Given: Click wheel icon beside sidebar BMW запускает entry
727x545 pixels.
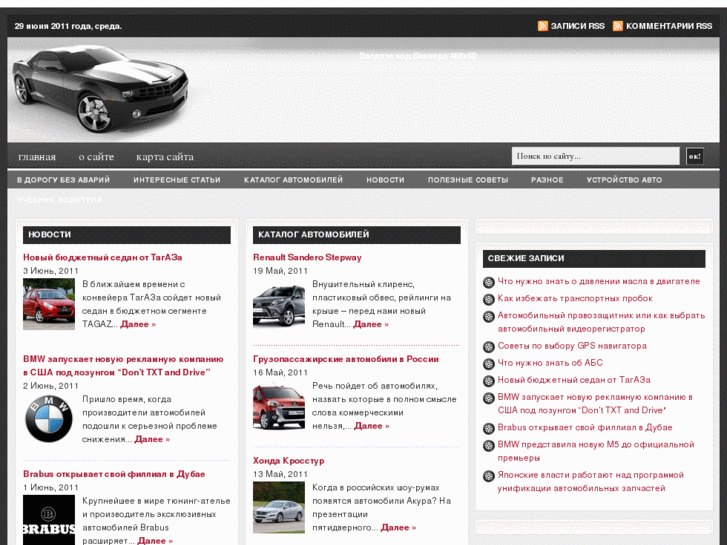Looking at the screenshot, I should [x=489, y=398].
